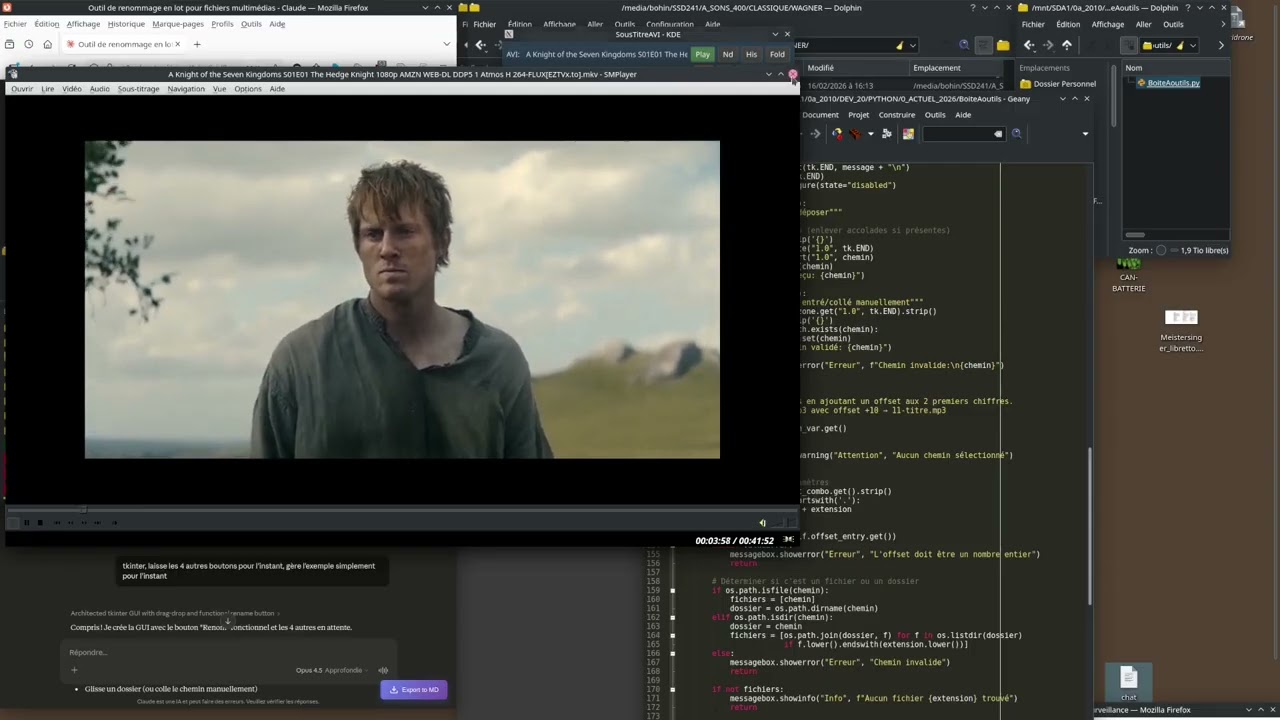This screenshot has width=1280, height=720.
Task: Open SMPlayer Sous-titrage menu
Action: point(138,89)
